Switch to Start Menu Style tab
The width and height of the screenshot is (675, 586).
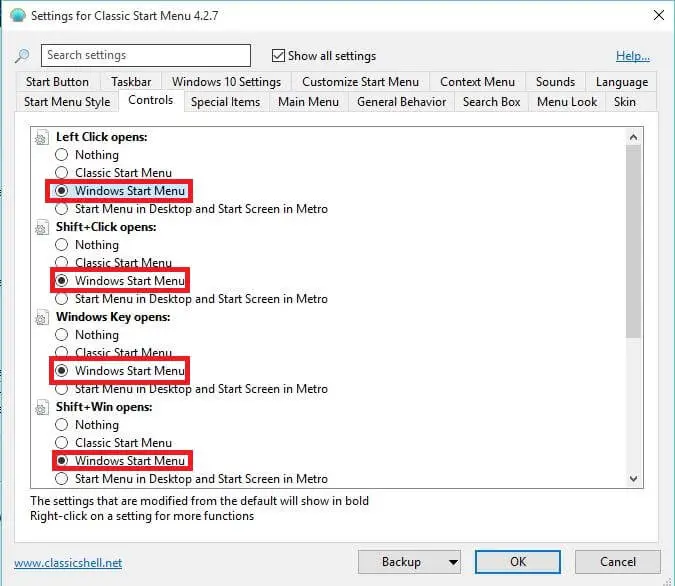click(x=67, y=102)
